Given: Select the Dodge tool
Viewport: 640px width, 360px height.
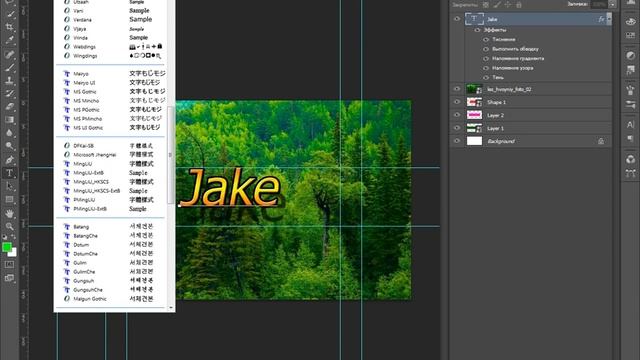Looking at the screenshot, I should pos(10,146).
